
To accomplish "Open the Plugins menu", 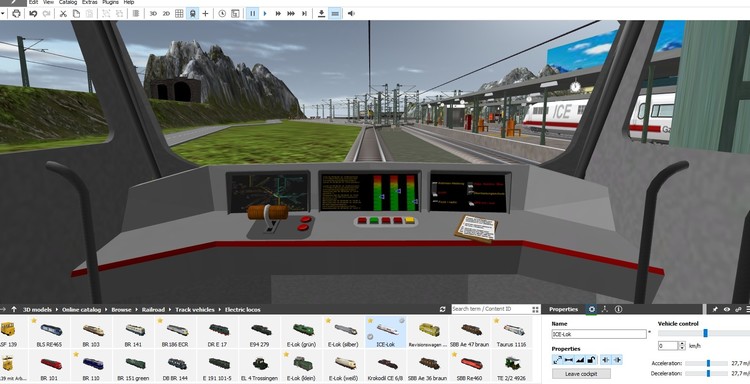I will click(110, 2).
